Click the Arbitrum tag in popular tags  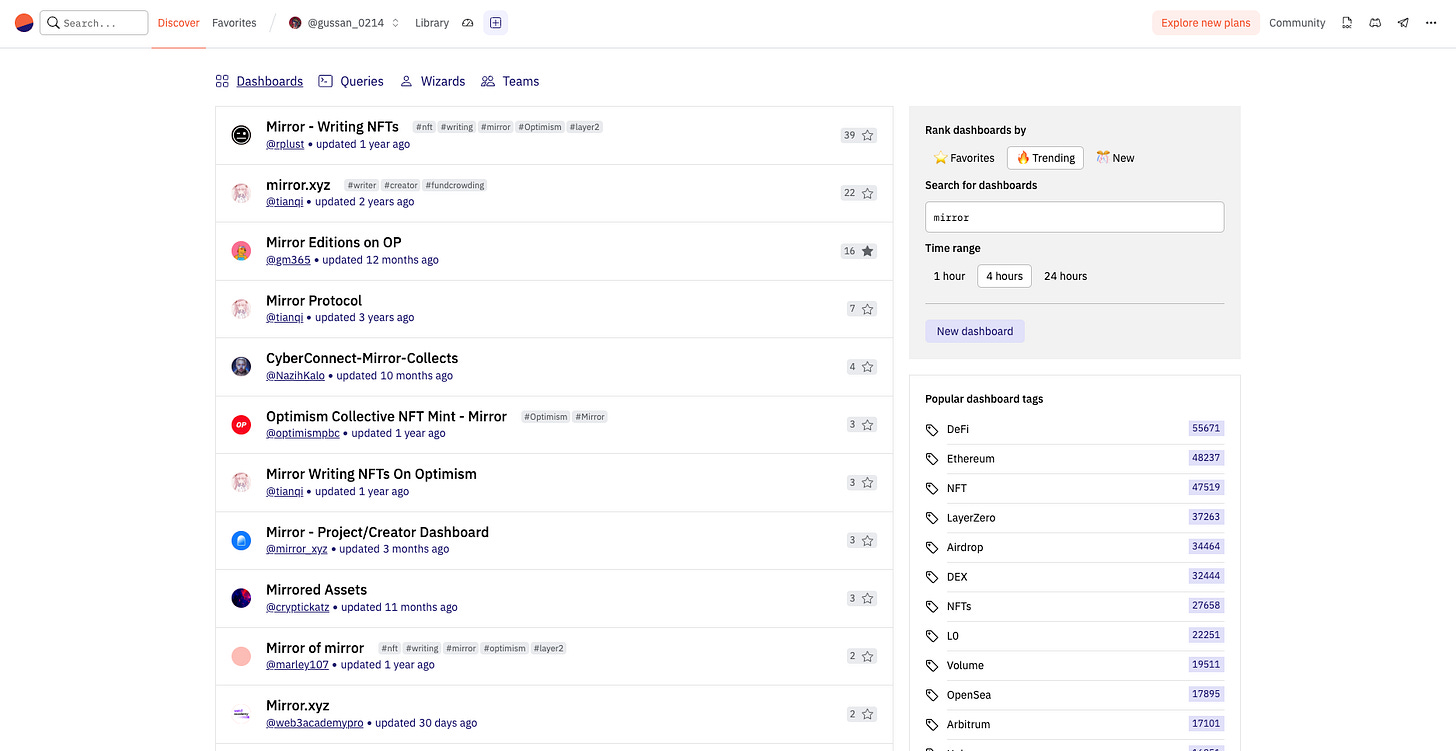coord(968,724)
